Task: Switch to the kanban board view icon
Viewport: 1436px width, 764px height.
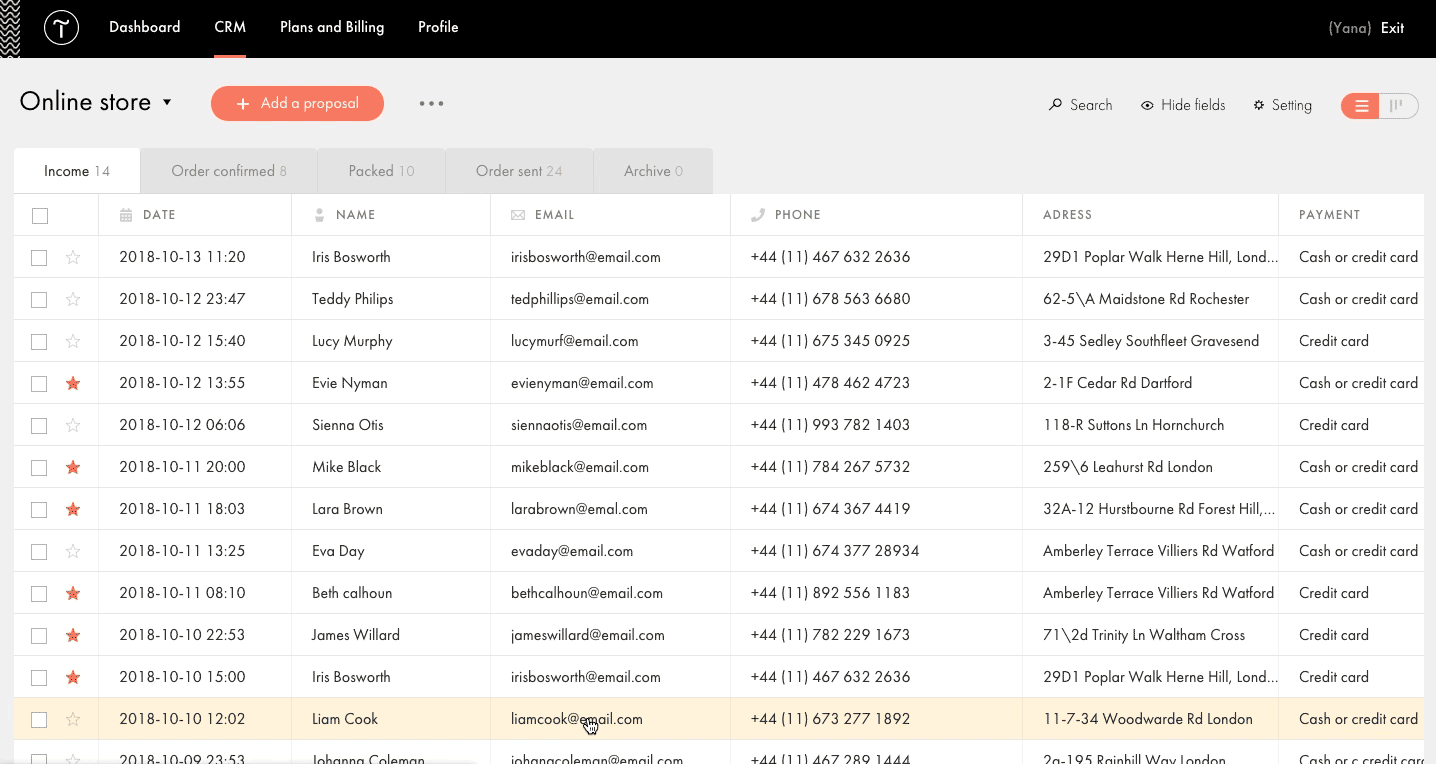Action: [1397, 105]
